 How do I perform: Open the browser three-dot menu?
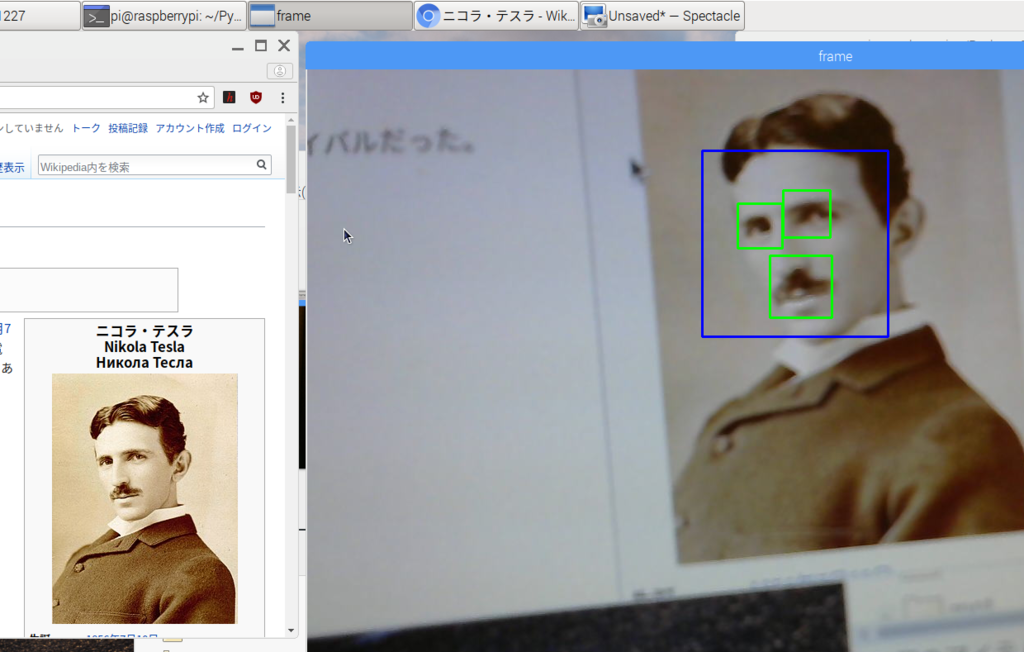(283, 97)
